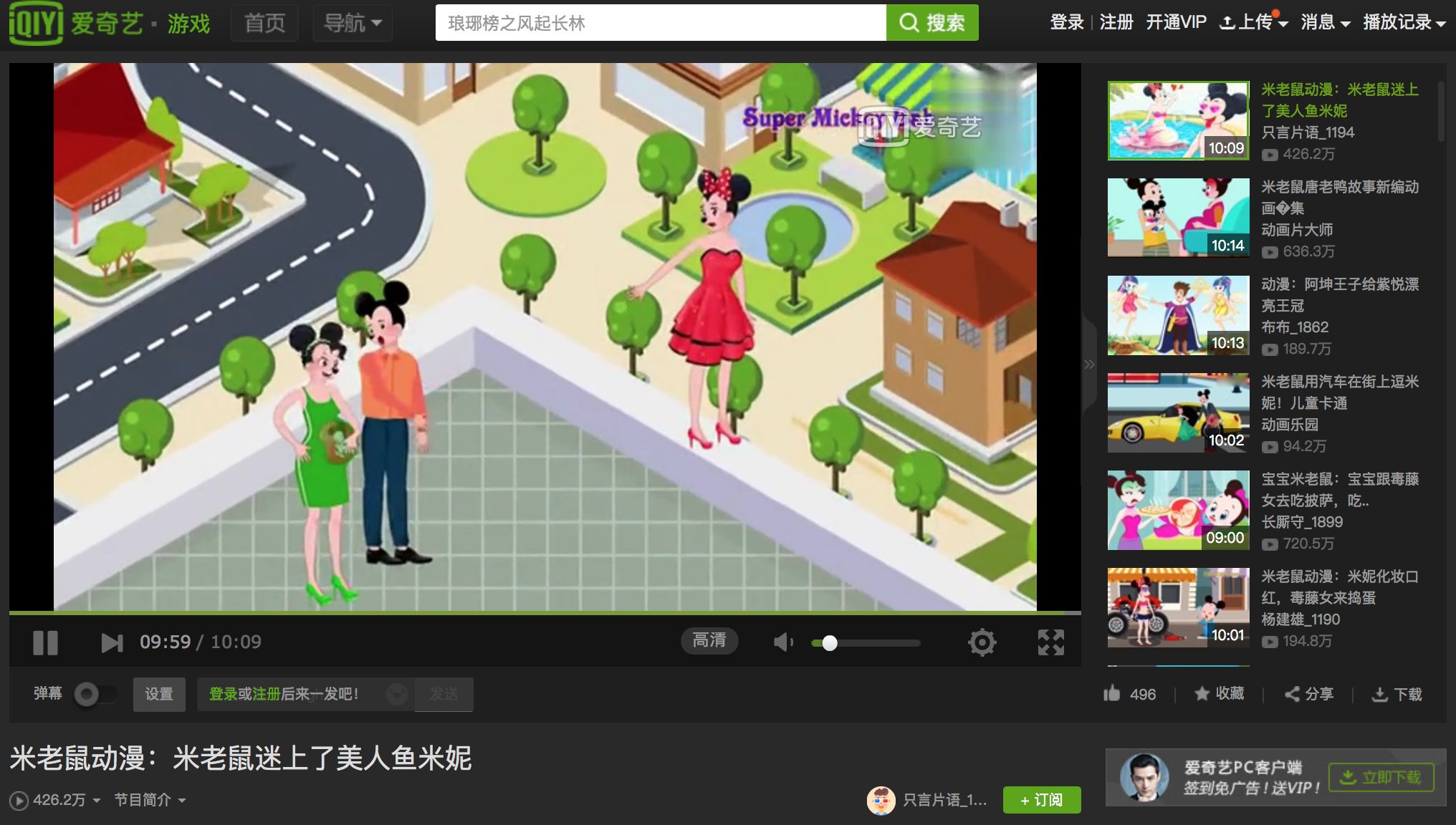Click the green 订阅 subscribe button
Image resolution: width=1456 pixels, height=825 pixels.
1041,800
